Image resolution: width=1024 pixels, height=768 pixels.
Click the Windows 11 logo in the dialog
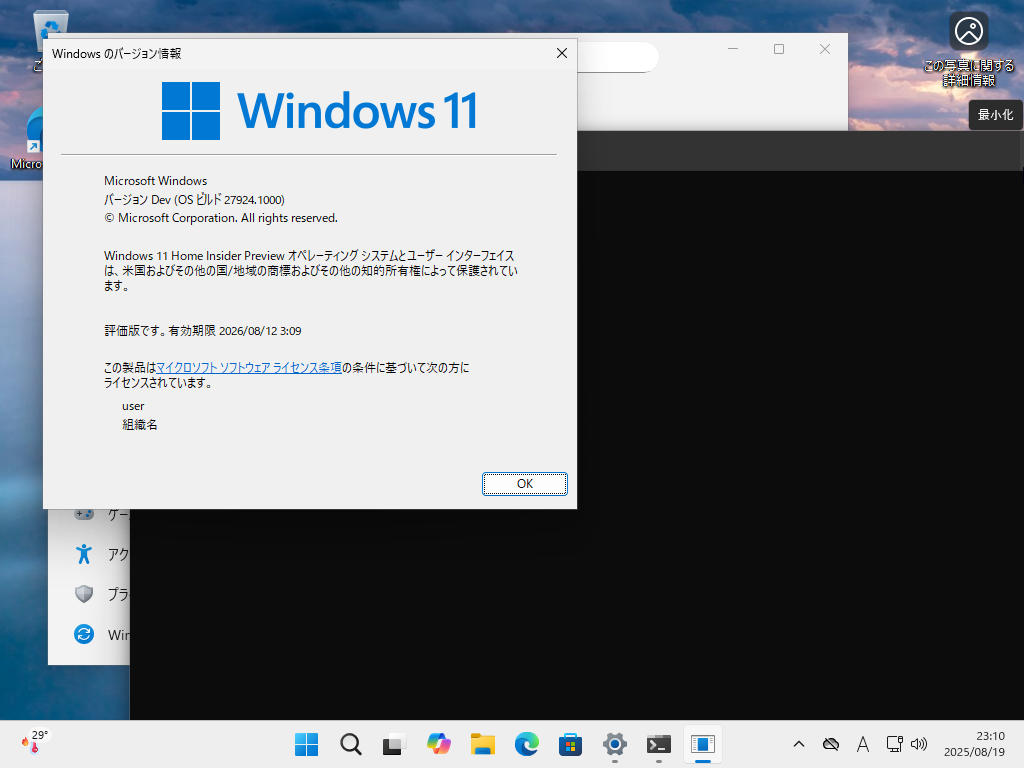click(x=319, y=111)
